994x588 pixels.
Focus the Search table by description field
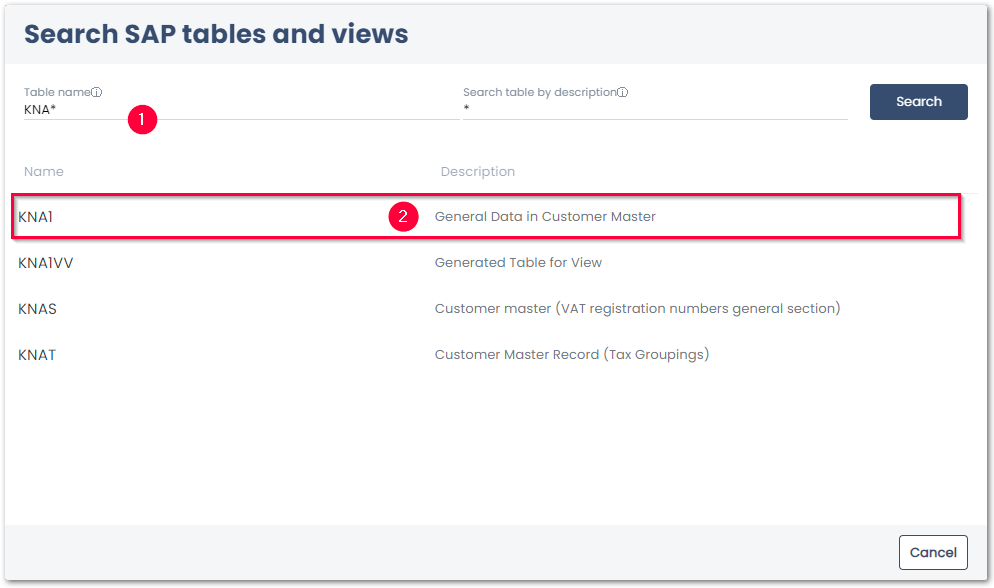[655, 110]
